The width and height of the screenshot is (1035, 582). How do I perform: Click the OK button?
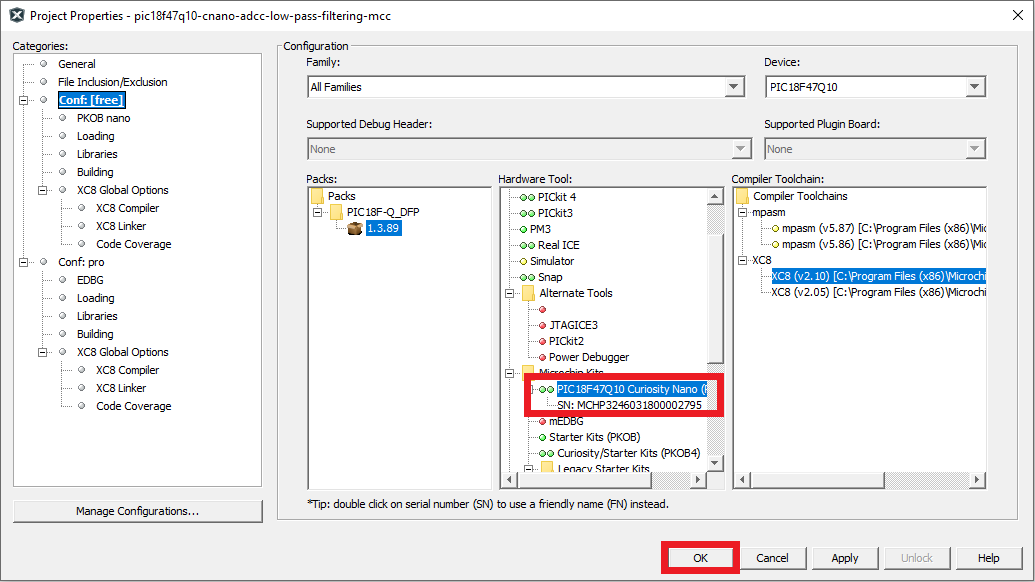(700, 558)
